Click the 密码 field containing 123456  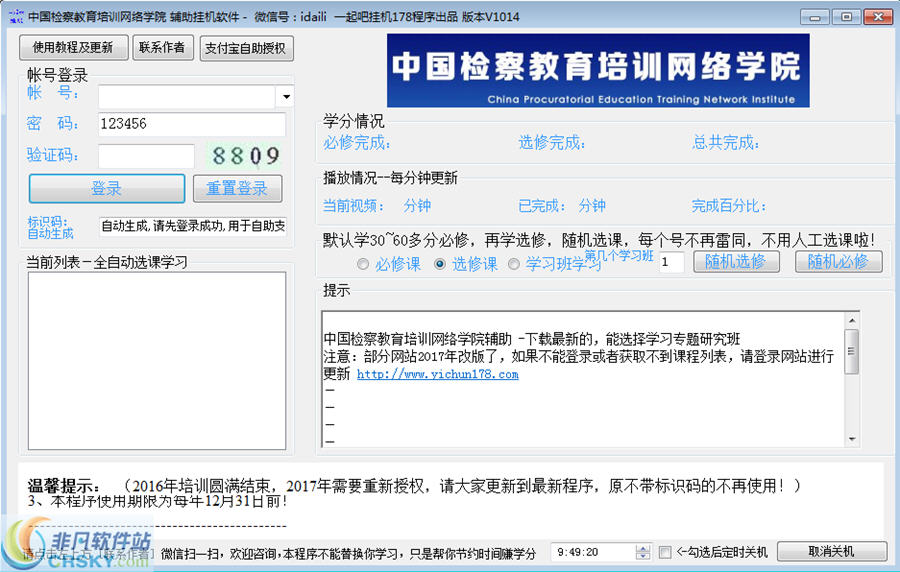pyautogui.click(x=192, y=124)
